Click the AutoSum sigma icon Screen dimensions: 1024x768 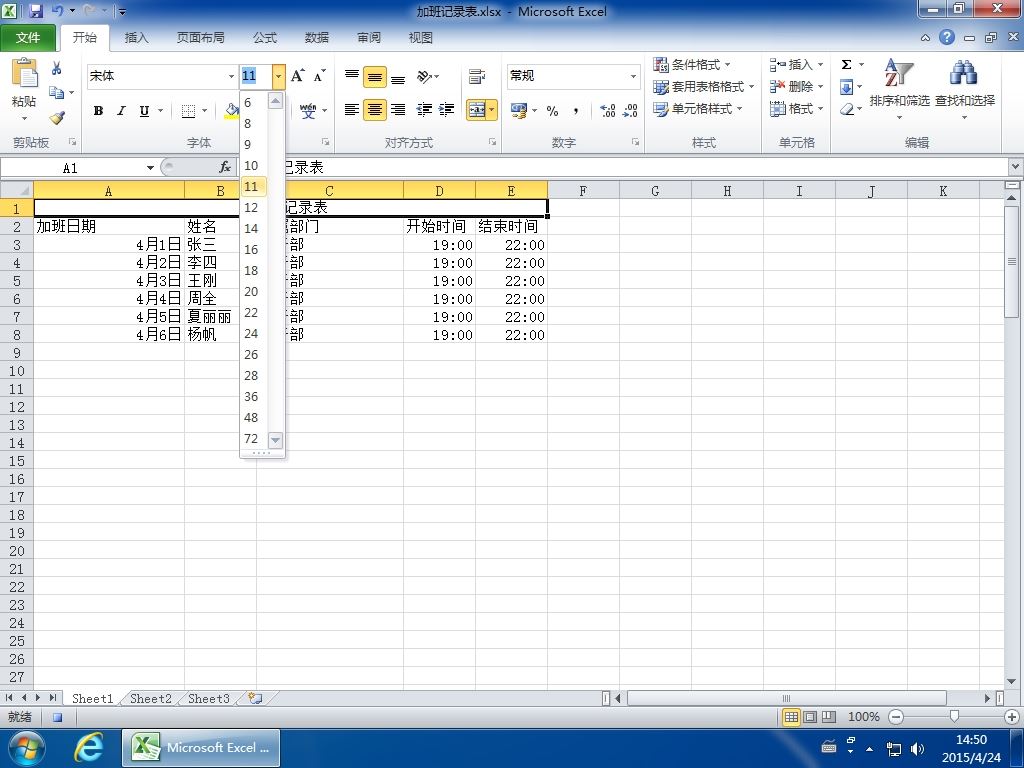[x=846, y=64]
